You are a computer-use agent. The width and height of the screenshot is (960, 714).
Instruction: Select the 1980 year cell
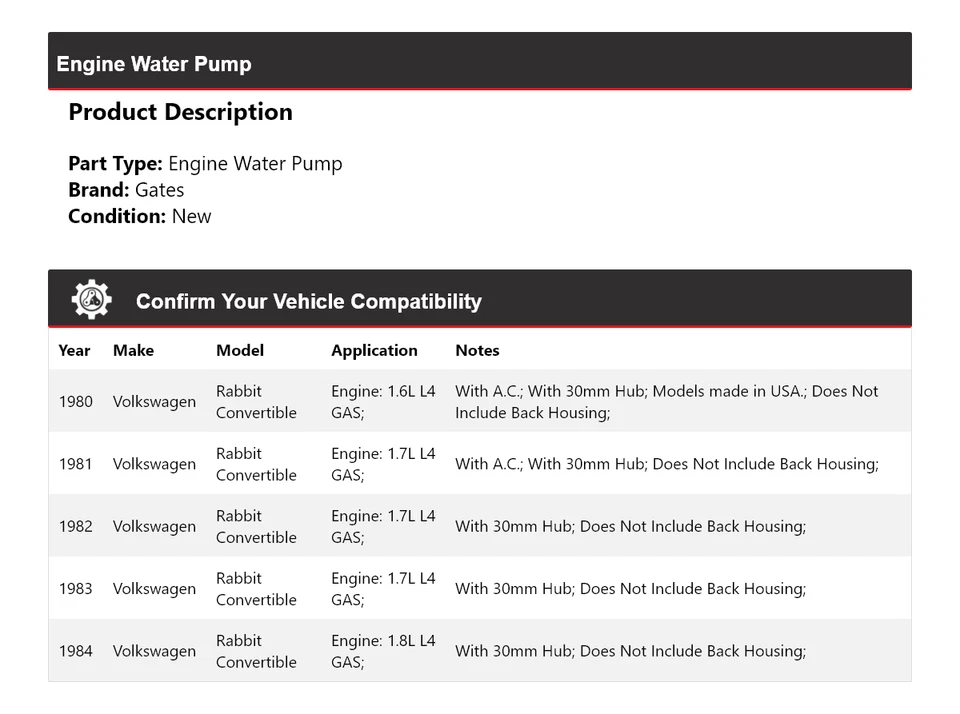tap(75, 402)
